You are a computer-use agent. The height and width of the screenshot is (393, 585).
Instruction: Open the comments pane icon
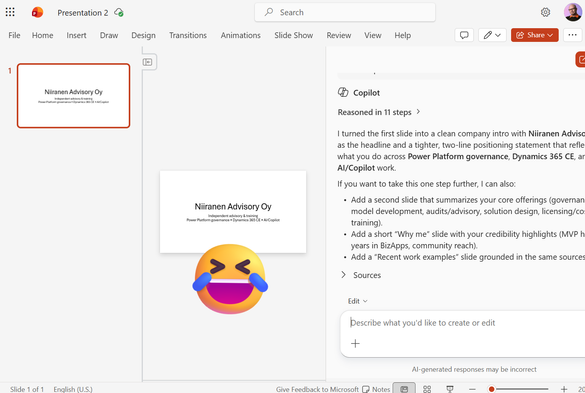pyautogui.click(x=464, y=35)
